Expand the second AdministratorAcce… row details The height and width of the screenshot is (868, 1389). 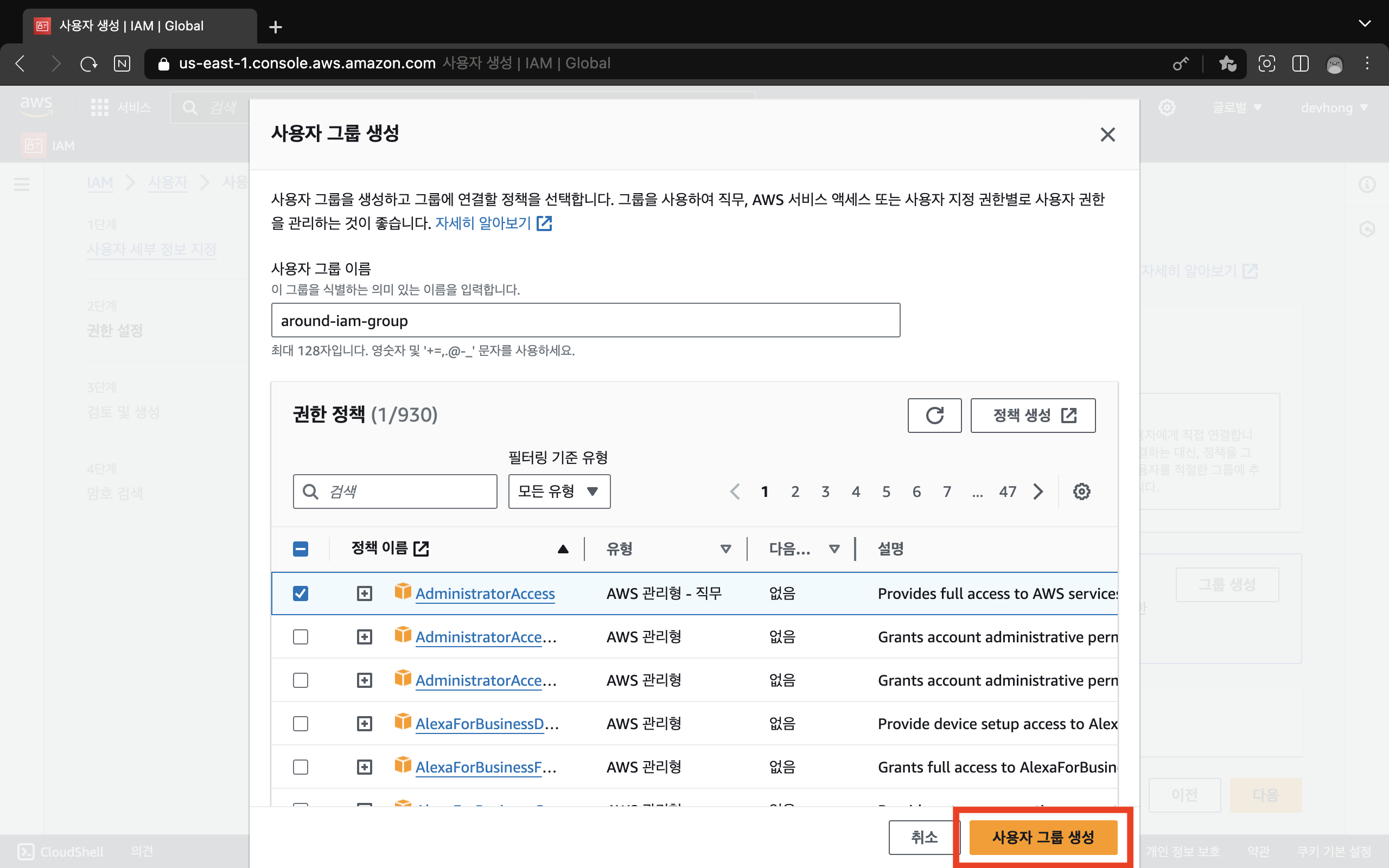[365, 637]
